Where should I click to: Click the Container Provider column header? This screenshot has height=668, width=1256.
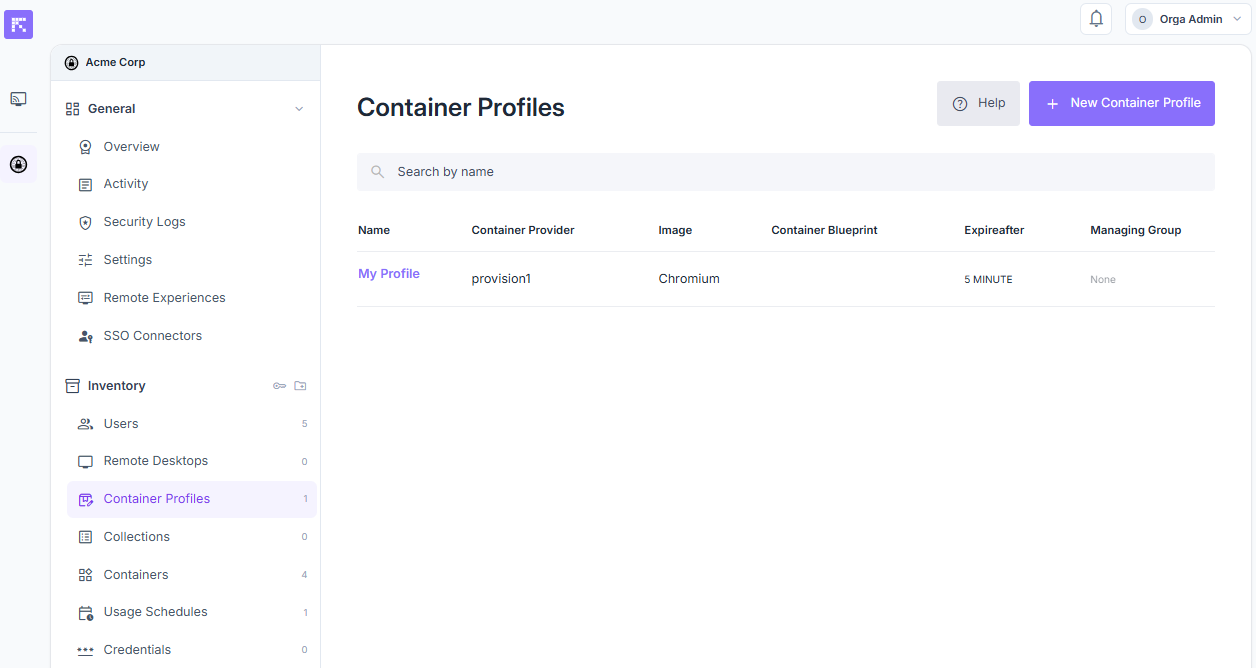click(523, 230)
